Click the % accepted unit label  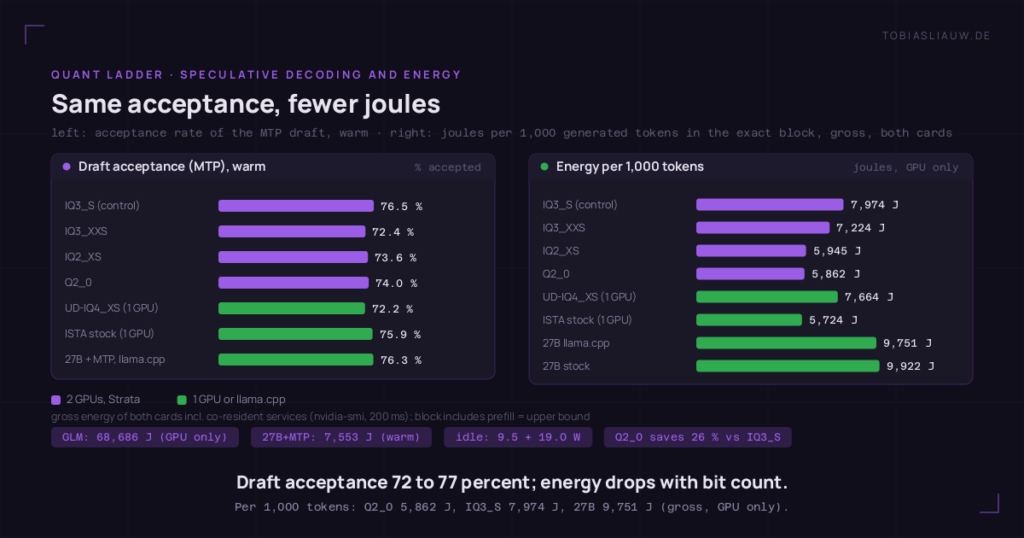pyautogui.click(x=447, y=167)
